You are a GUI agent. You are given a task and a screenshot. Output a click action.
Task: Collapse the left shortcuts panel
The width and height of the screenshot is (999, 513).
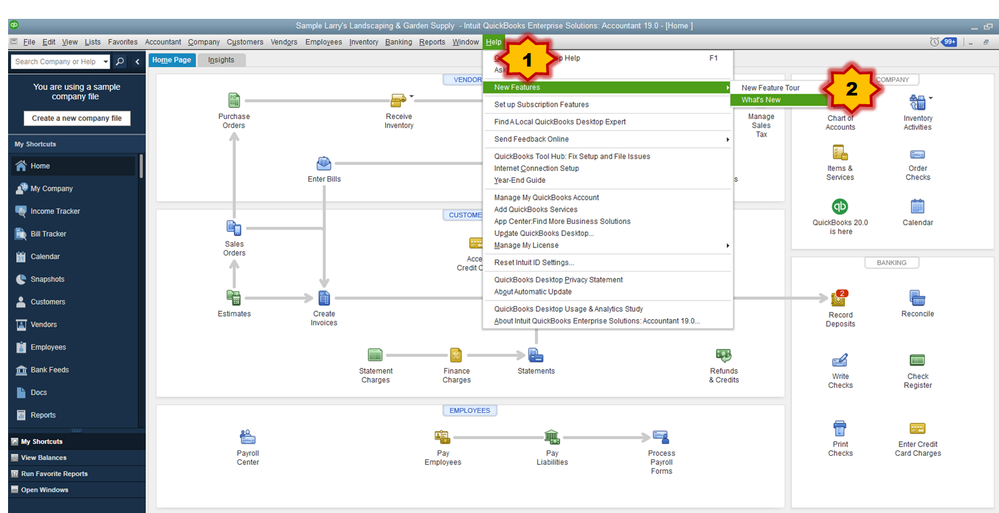[137, 62]
